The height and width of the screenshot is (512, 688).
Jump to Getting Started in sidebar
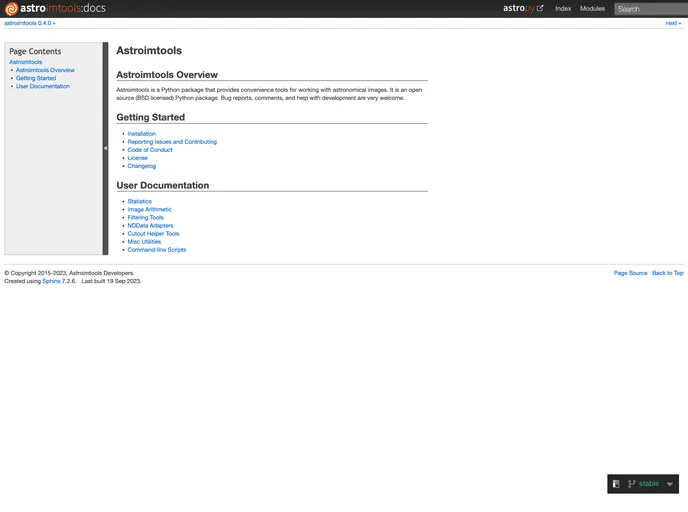(36, 78)
